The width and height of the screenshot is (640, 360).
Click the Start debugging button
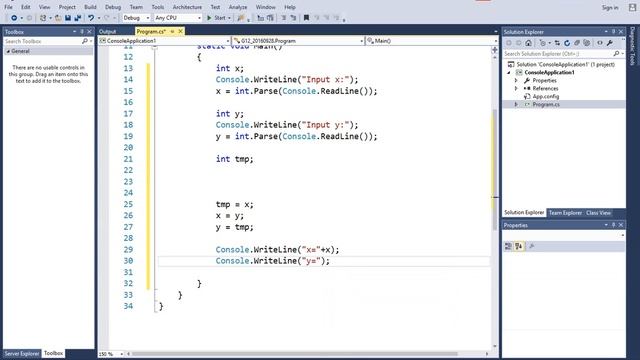click(216, 18)
